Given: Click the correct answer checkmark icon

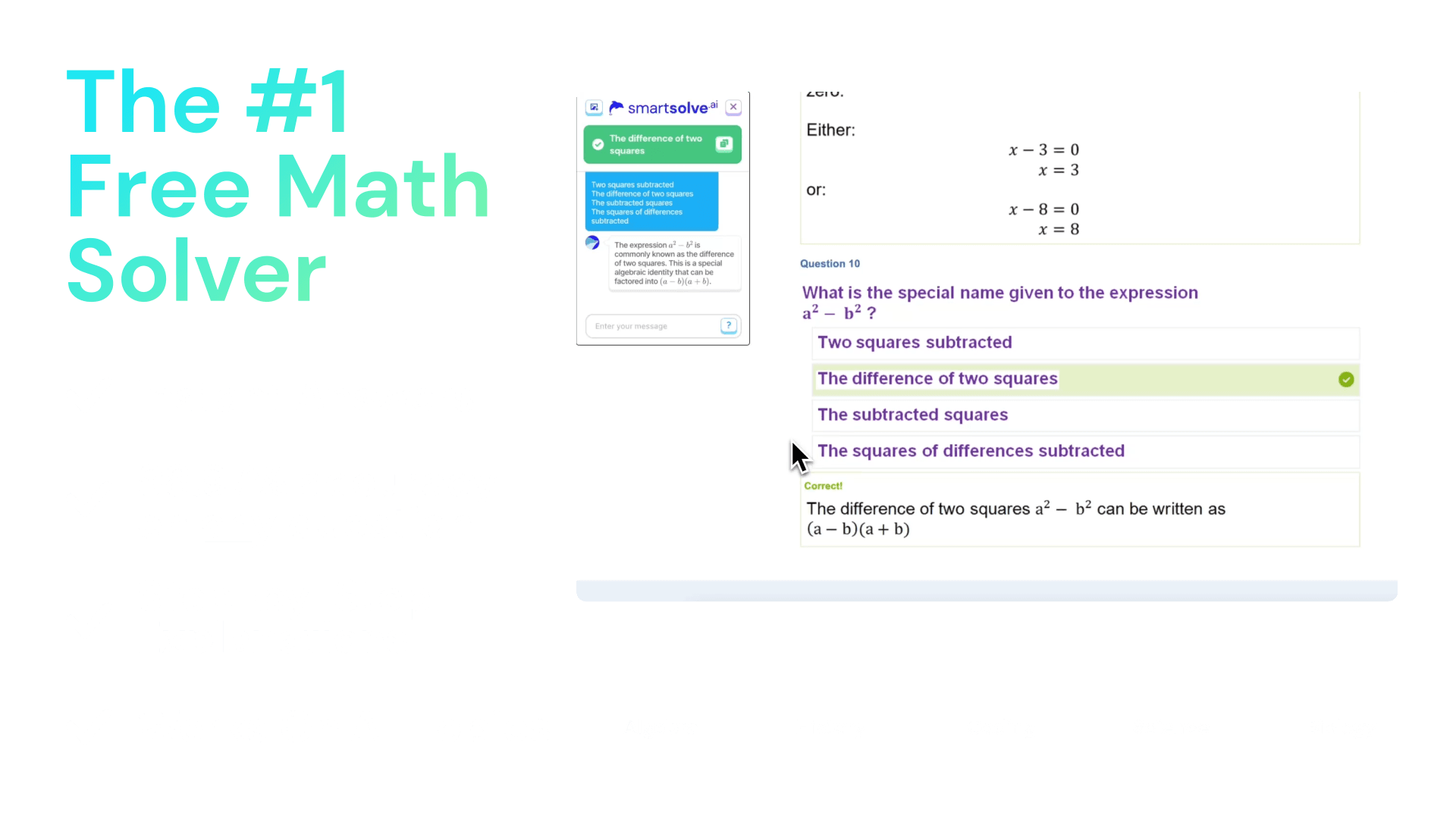Looking at the screenshot, I should pyautogui.click(x=1347, y=378).
